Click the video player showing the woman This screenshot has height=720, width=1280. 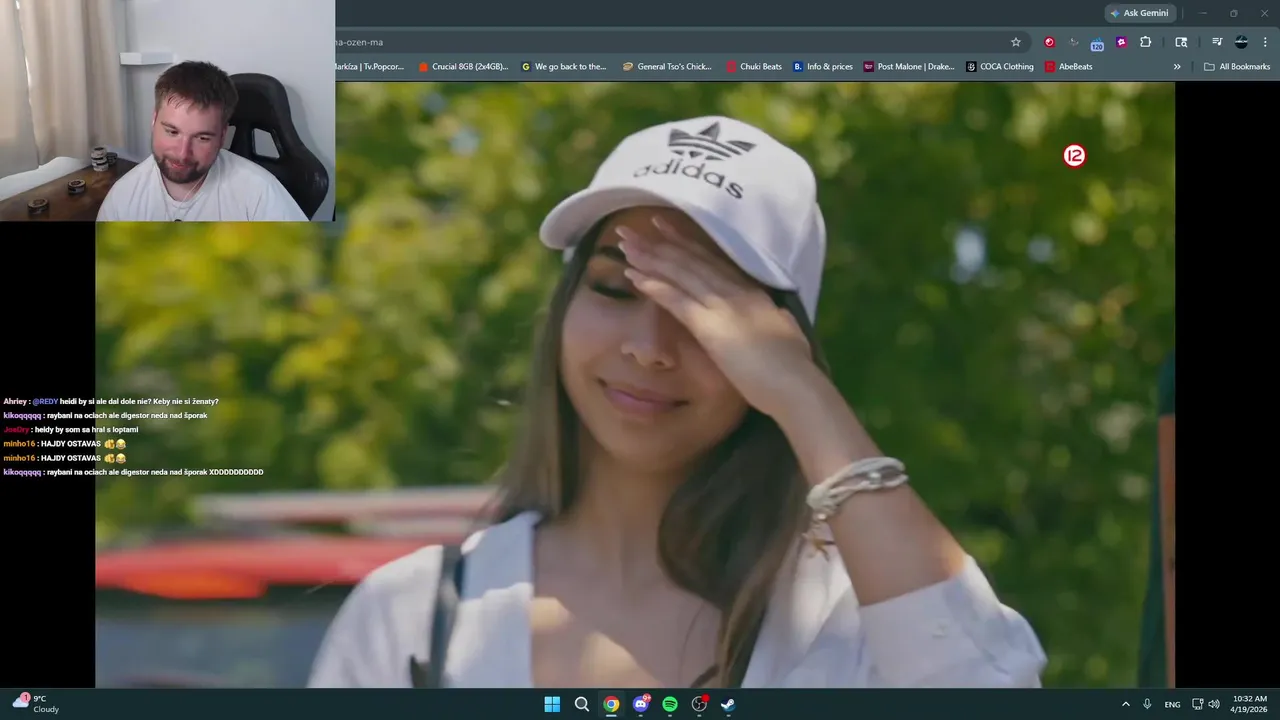635,385
